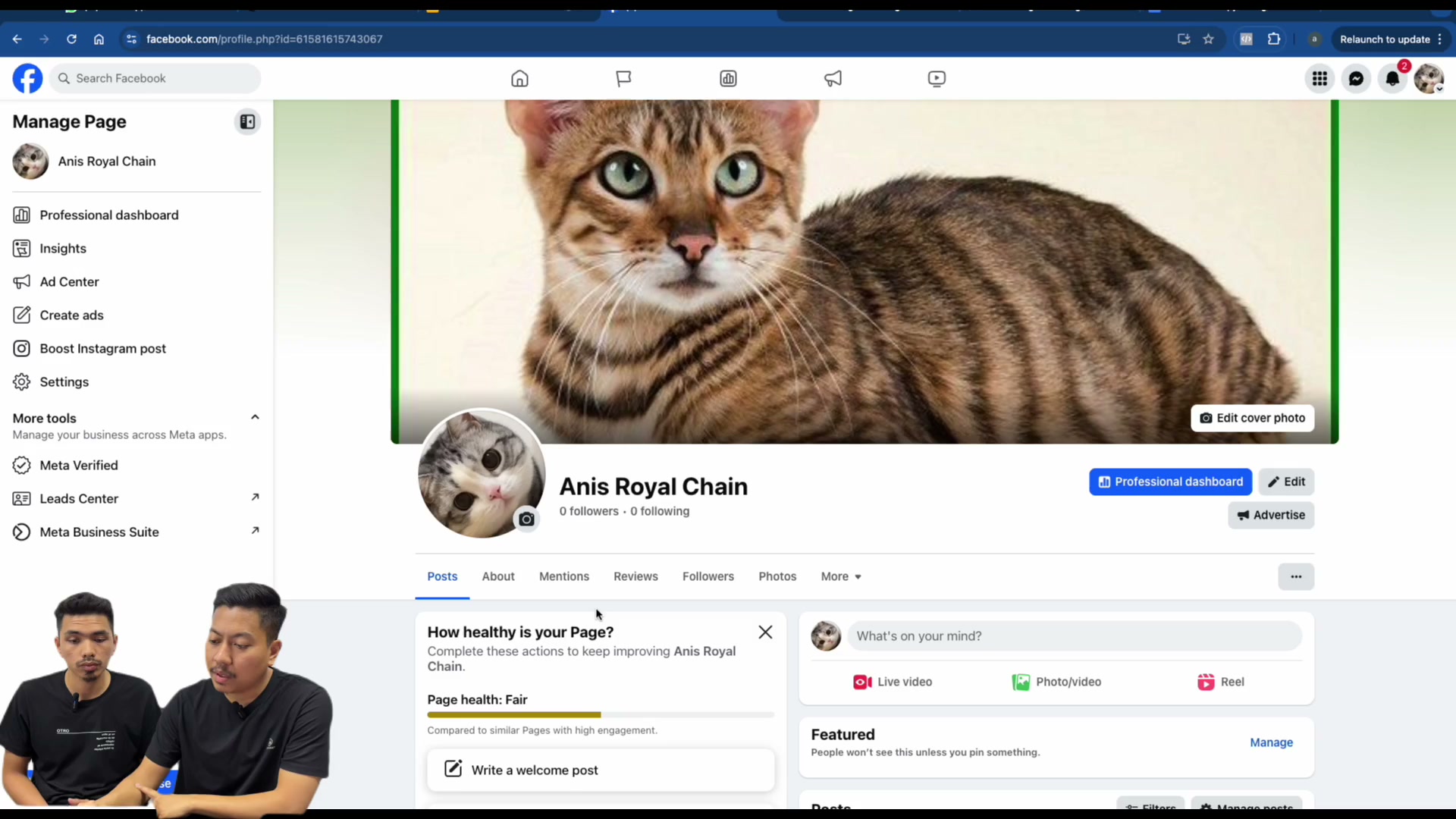This screenshot has width=1456, height=819.
Task: Switch to the Photos tab
Action: tap(777, 576)
